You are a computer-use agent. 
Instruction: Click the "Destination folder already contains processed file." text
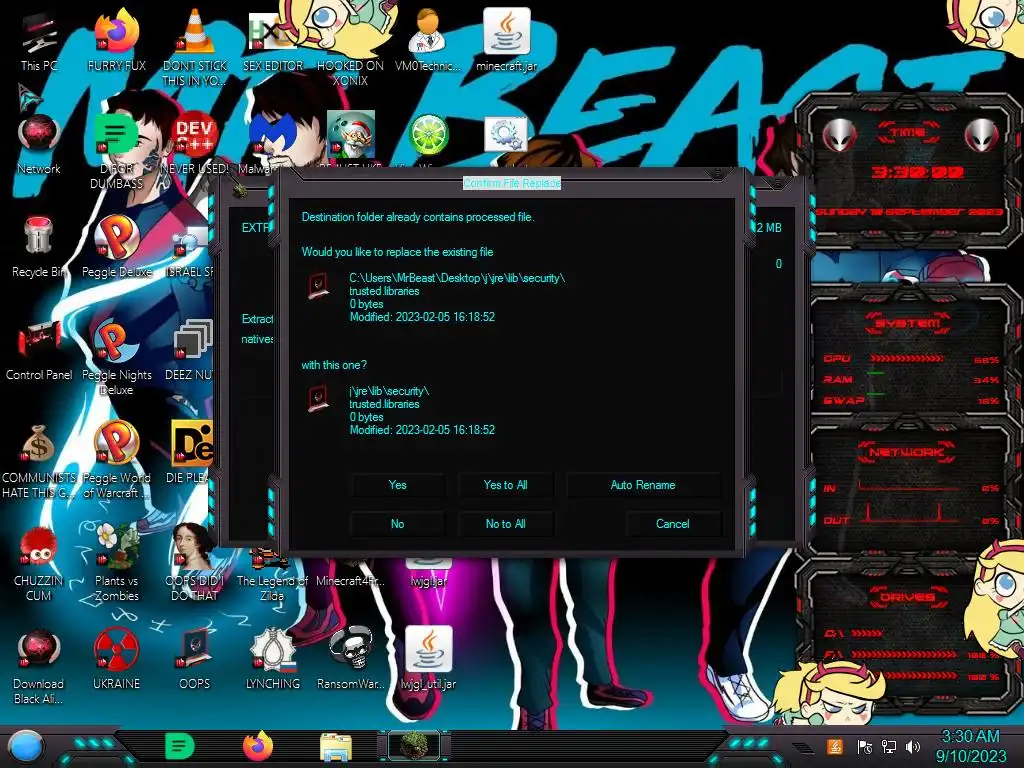click(x=418, y=217)
